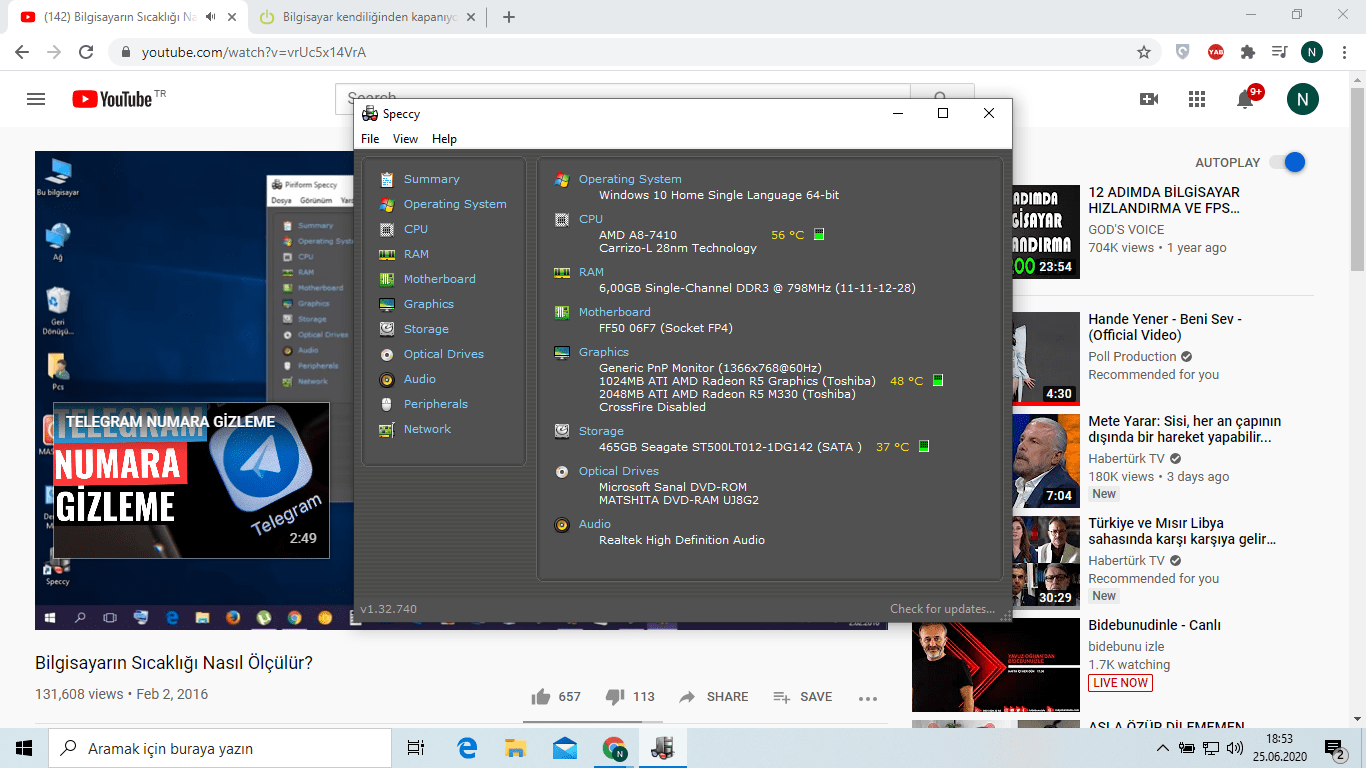1366x768 pixels.
Task: Click the Chrome address bar URL
Action: pos(254,52)
